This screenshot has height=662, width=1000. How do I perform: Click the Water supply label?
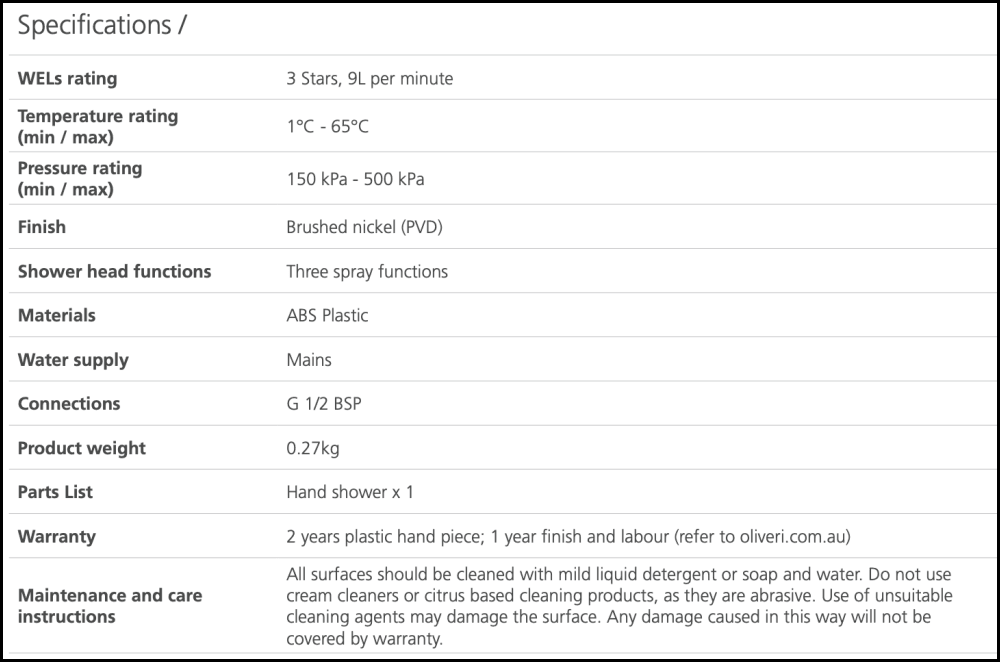[x=73, y=359]
